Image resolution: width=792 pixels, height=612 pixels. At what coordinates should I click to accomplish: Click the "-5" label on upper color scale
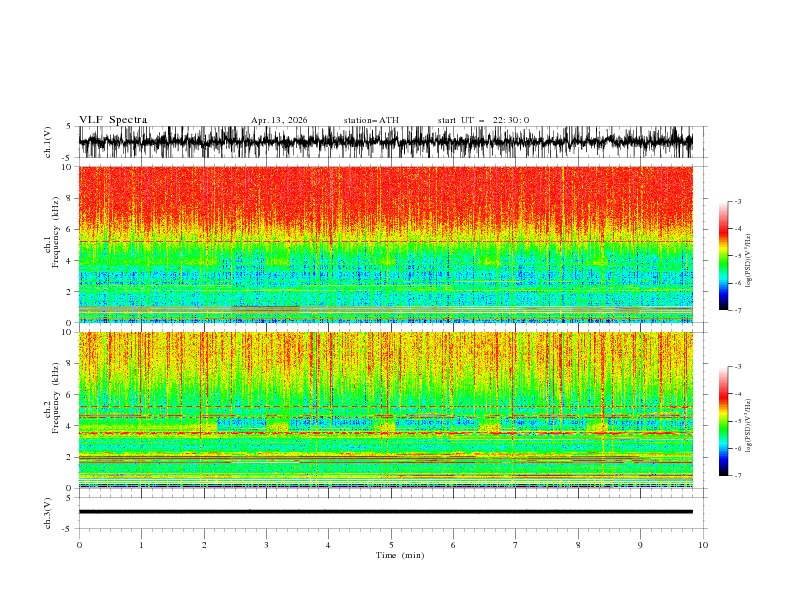tap(737, 256)
